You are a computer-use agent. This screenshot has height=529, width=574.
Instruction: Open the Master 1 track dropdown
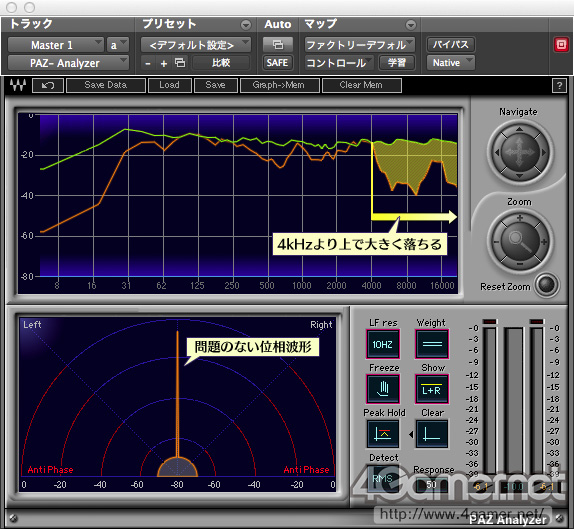point(56,45)
